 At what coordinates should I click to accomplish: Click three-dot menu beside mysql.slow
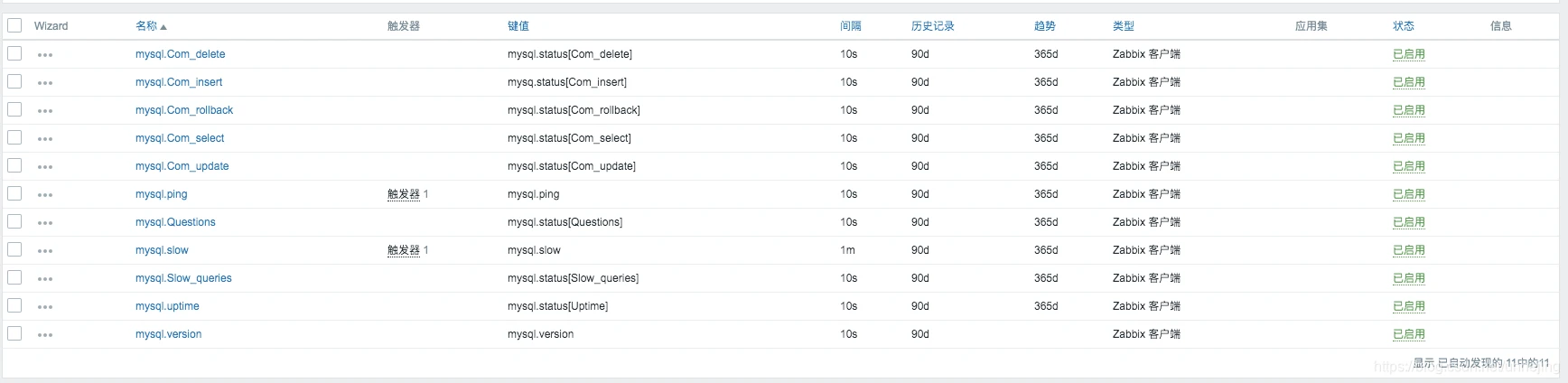coord(45,251)
